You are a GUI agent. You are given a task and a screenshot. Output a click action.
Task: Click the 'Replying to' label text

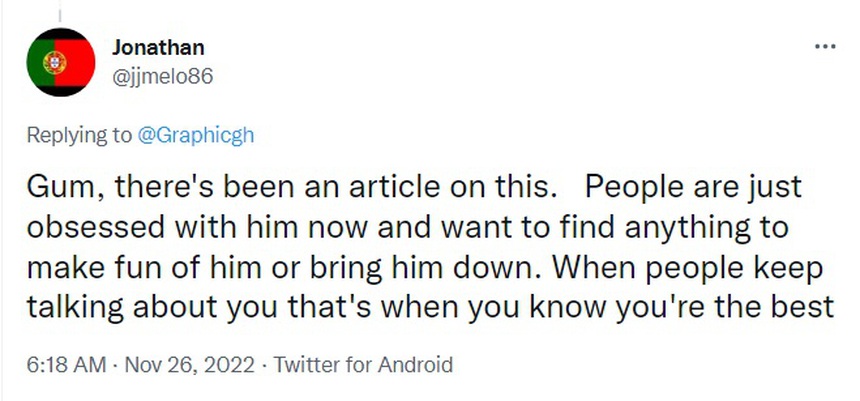76,136
